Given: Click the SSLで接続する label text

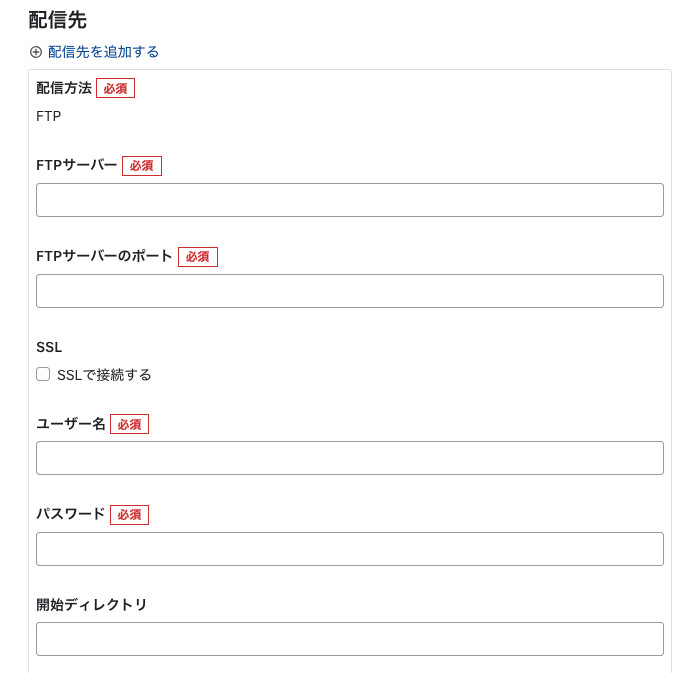Looking at the screenshot, I should 104,375.
